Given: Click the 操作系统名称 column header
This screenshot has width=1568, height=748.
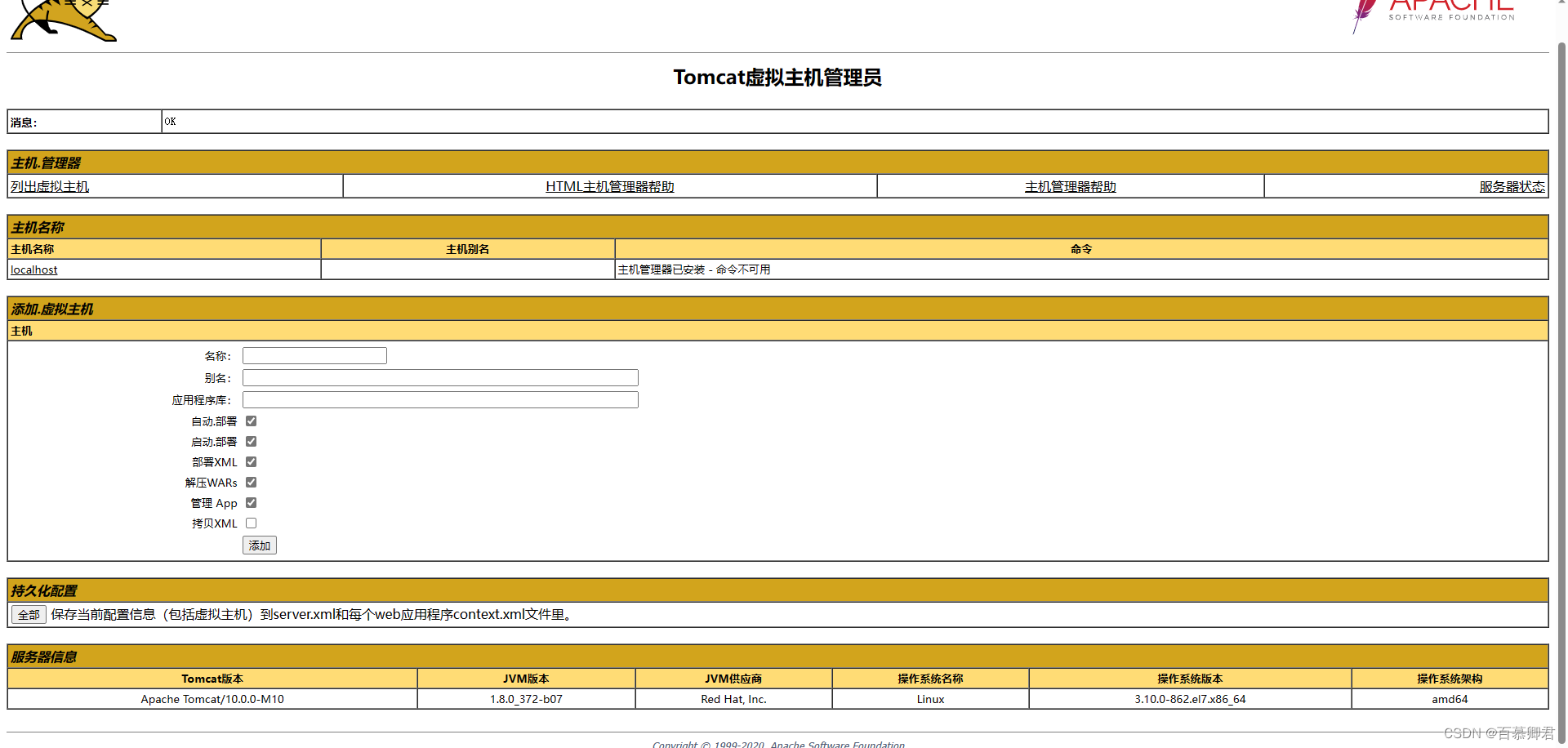Looking at the screenshot, I should click(x=930, y=679).
